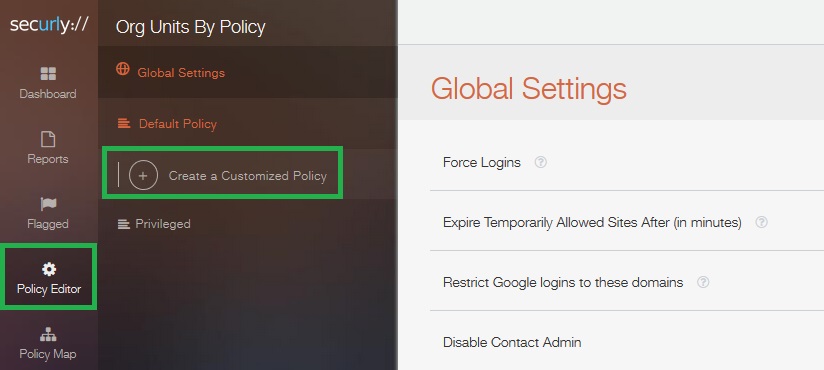This screenshot has width=824, height=370.
Task: Select Default Policy in policy list
Action: (x=178, y=124)
